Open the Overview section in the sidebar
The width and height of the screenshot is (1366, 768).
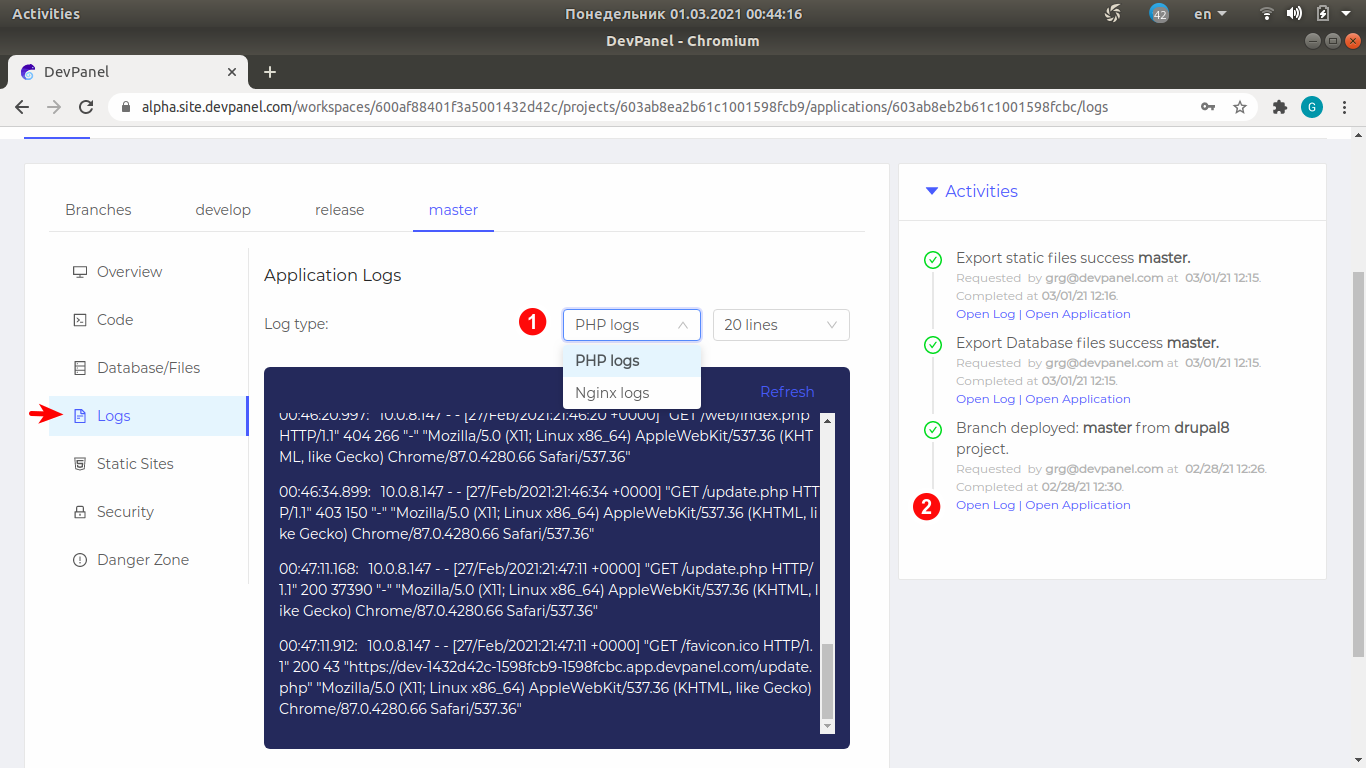click(x=128, y=271)
